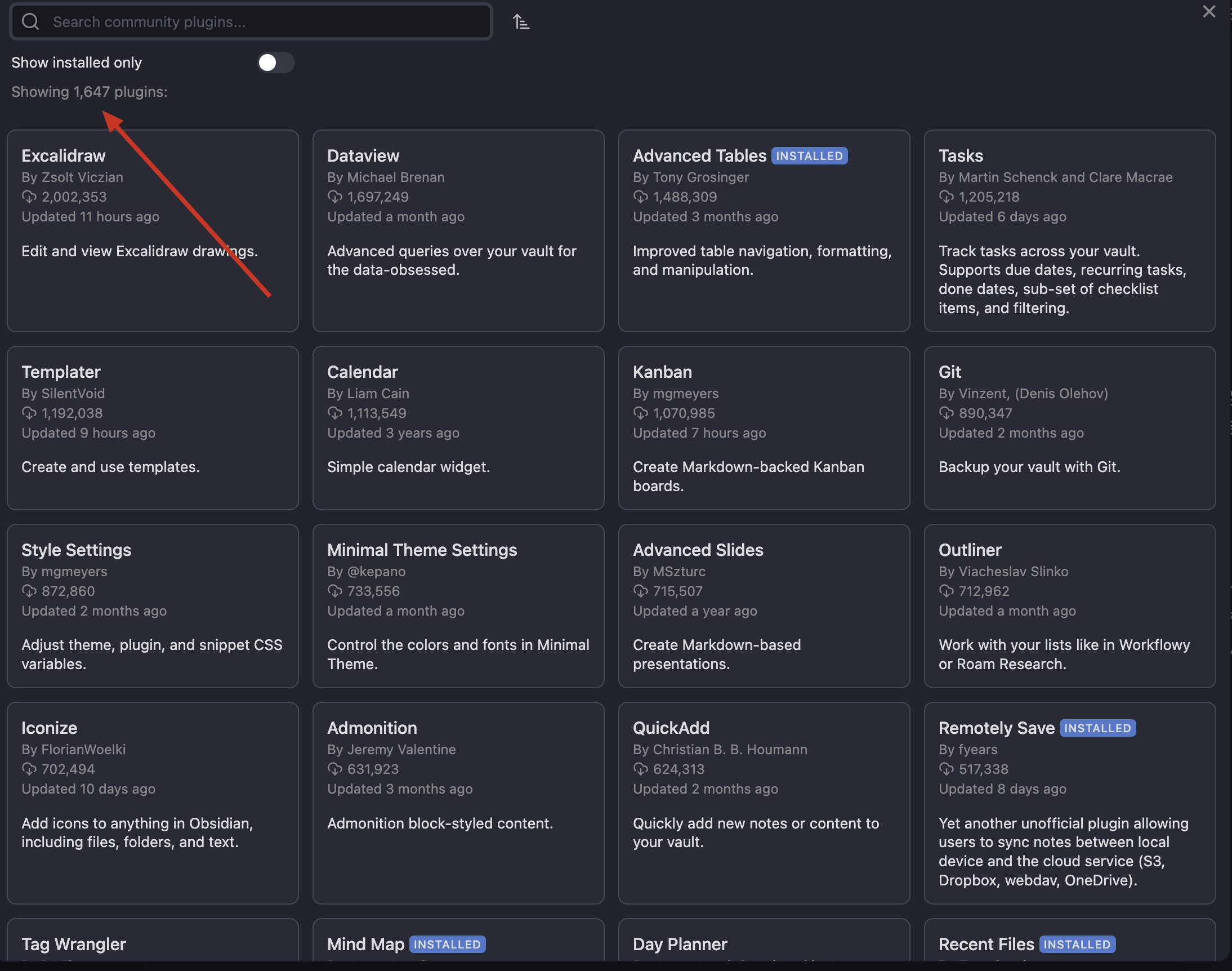Click Calendar download count icon
The height and width of the screenshot is (971, 1232).
(334, 413)
